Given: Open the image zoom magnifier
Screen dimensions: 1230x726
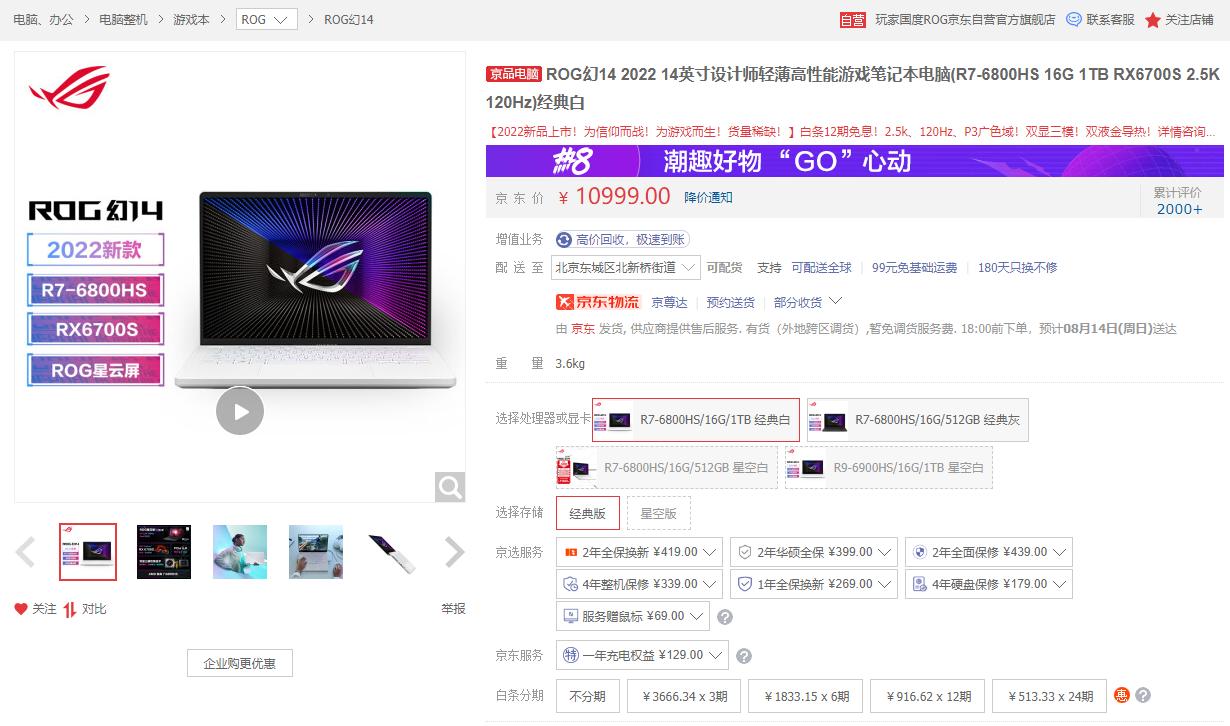Looking at the screenshot, I should 449,487.
